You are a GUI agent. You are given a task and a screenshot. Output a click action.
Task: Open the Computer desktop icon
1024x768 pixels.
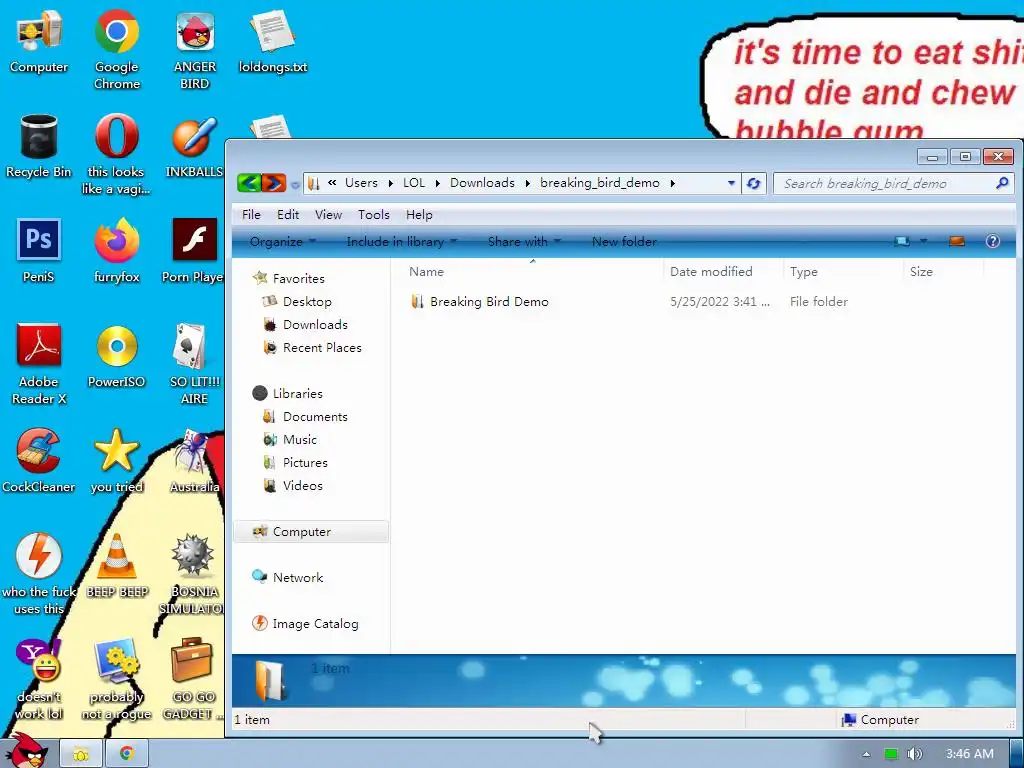click(39, 40)
